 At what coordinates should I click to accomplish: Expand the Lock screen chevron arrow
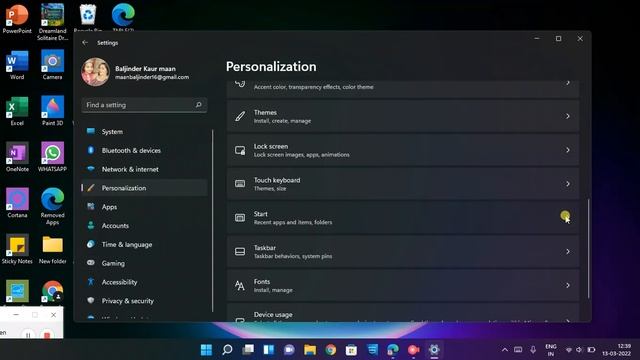[568, 150]
